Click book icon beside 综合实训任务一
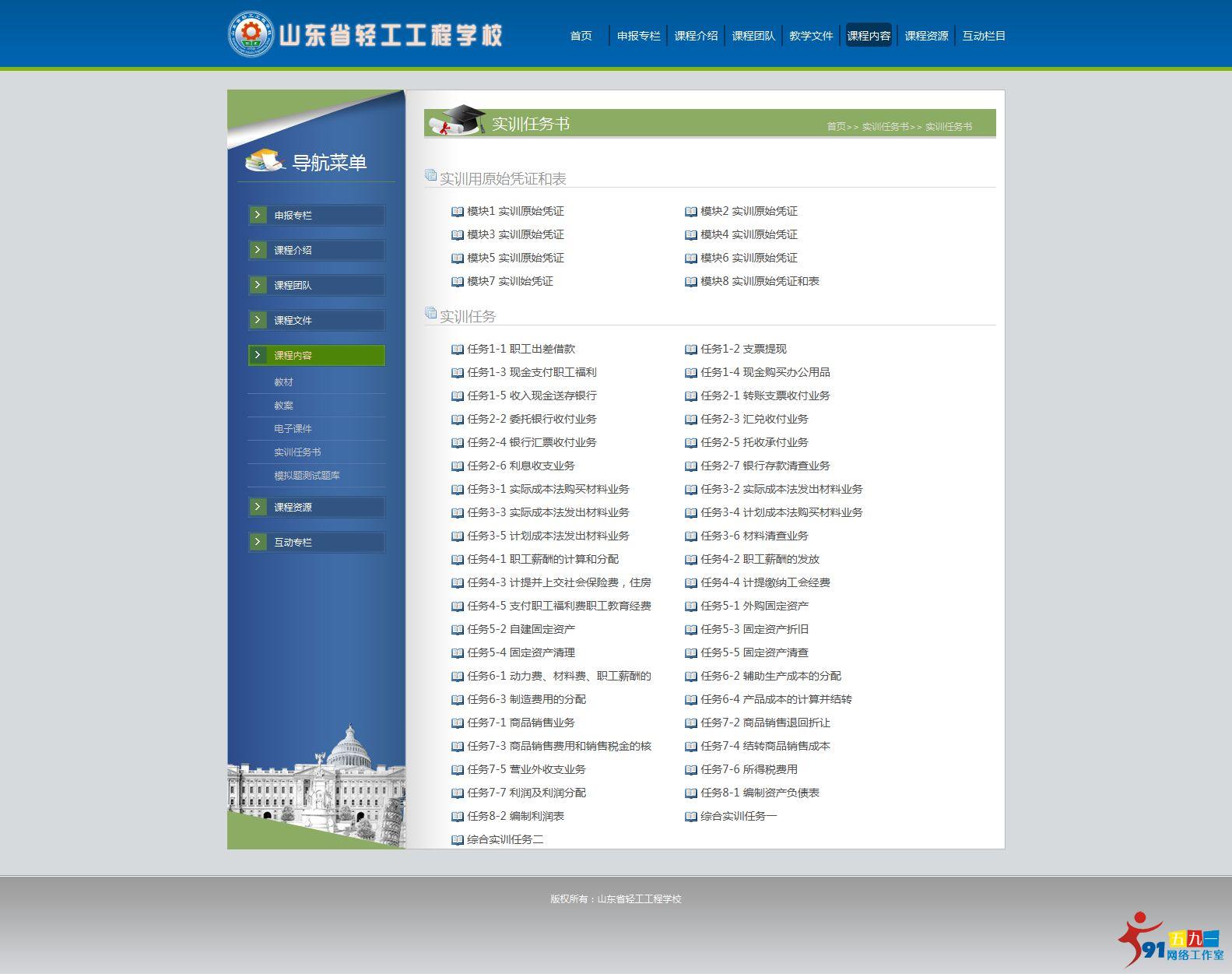1232x974 pixels. pyautogui.click(x=691, y=817)
